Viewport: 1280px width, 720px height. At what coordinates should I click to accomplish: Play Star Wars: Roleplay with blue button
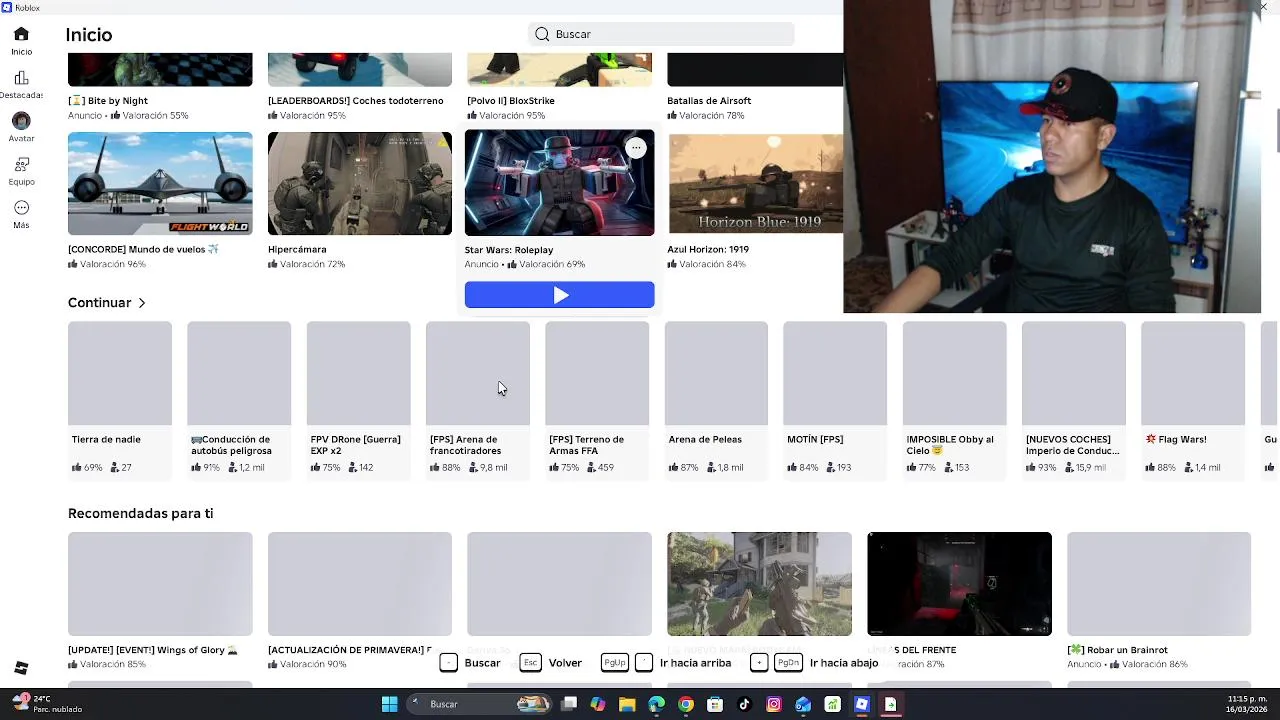[x=559, y=295]
